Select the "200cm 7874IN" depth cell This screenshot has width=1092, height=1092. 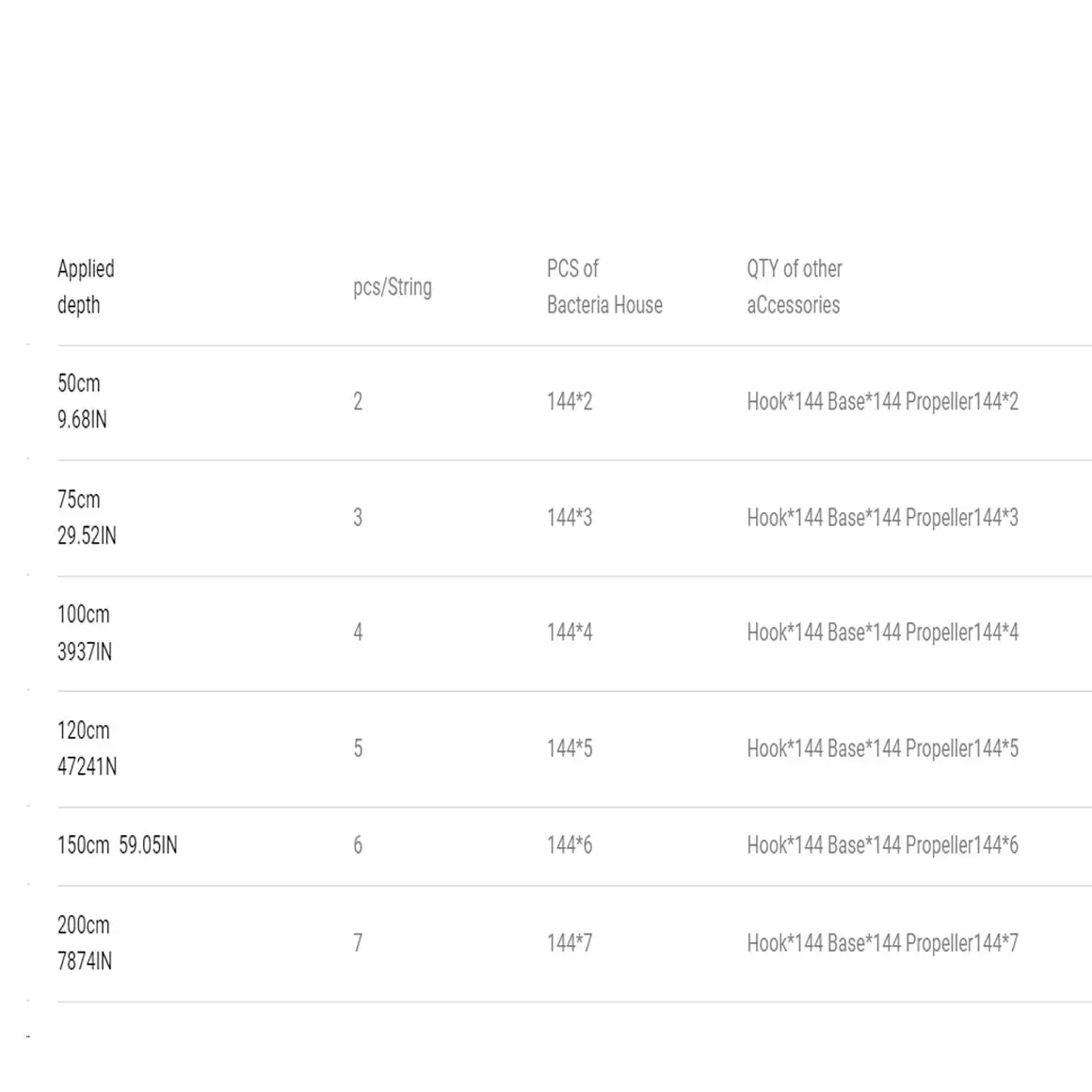coord(85,942)
